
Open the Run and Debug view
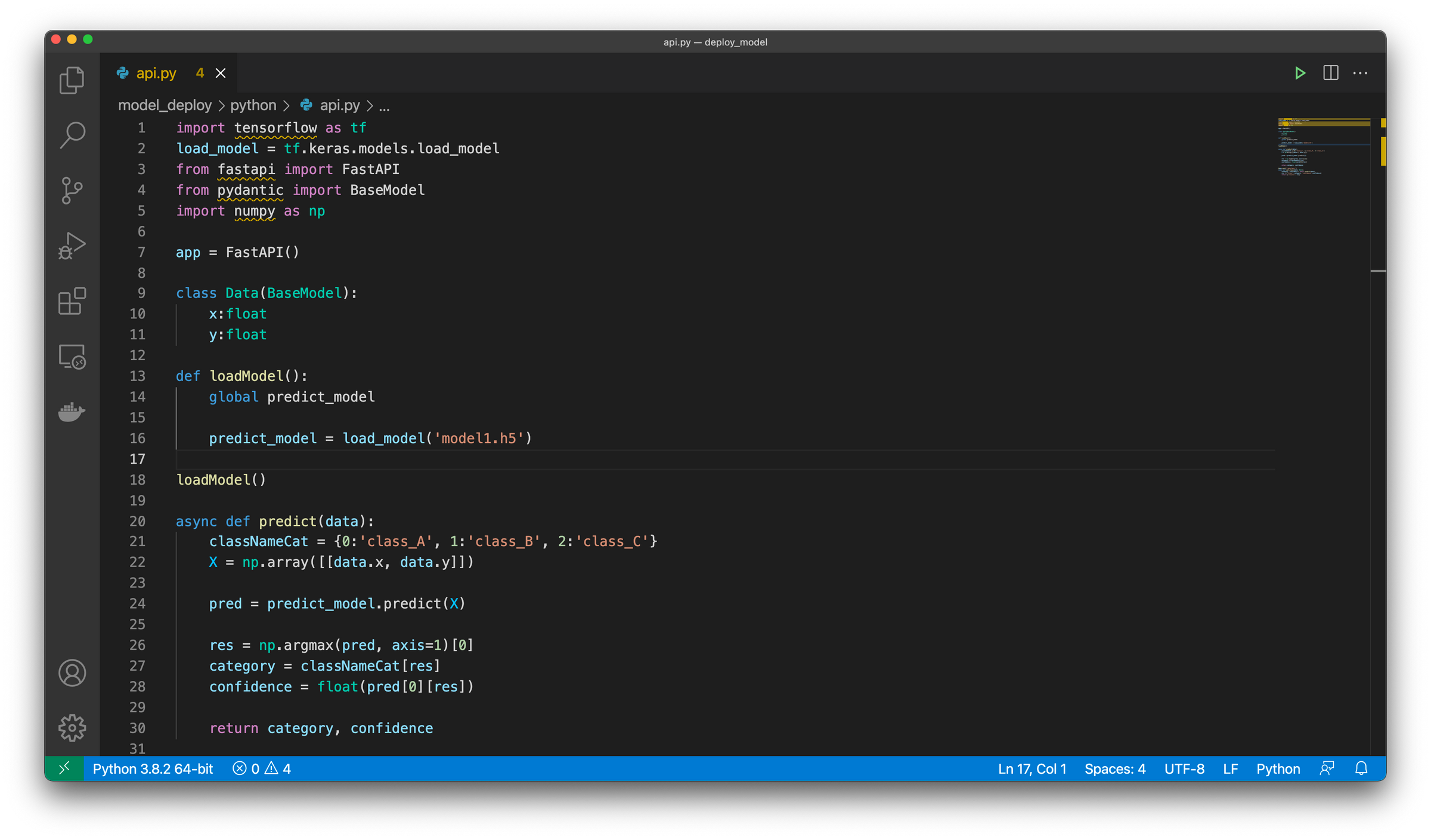coord(72,244)
